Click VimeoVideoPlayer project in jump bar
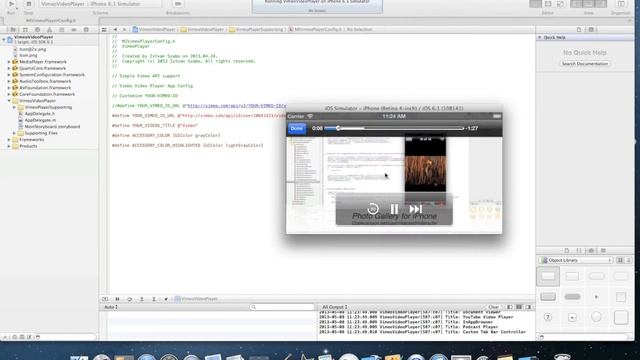Viewport: 640px width, 360px height. click(154, 30)
